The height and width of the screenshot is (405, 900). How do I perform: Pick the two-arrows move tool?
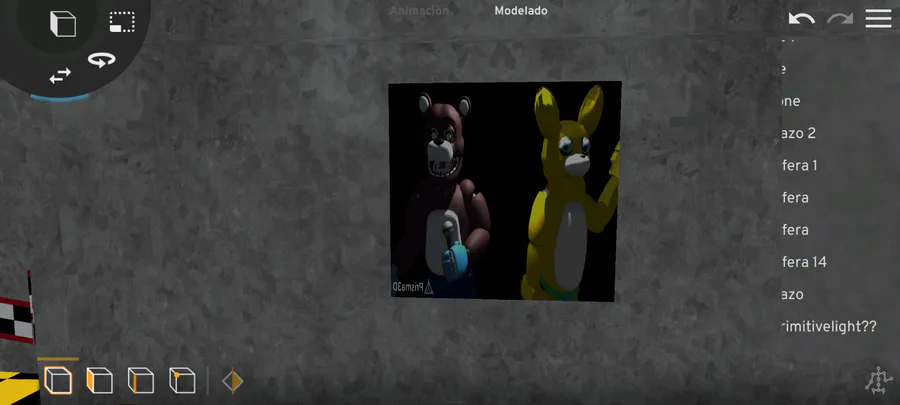60,75
